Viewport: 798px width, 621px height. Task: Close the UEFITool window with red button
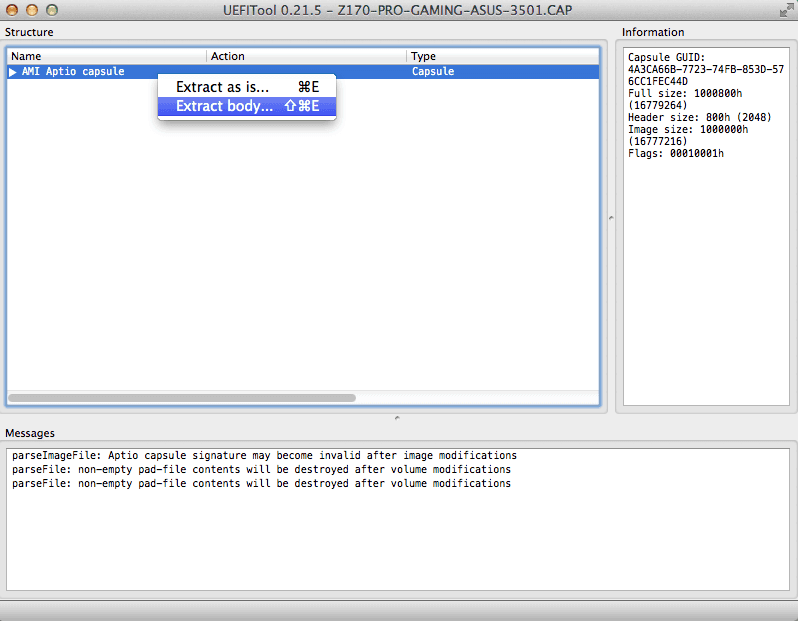(12, 10)
